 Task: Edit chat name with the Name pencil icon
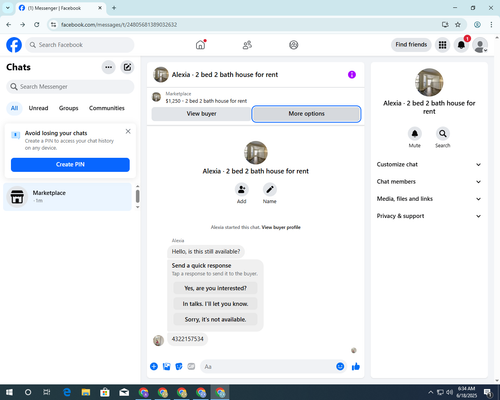[270, 190]
